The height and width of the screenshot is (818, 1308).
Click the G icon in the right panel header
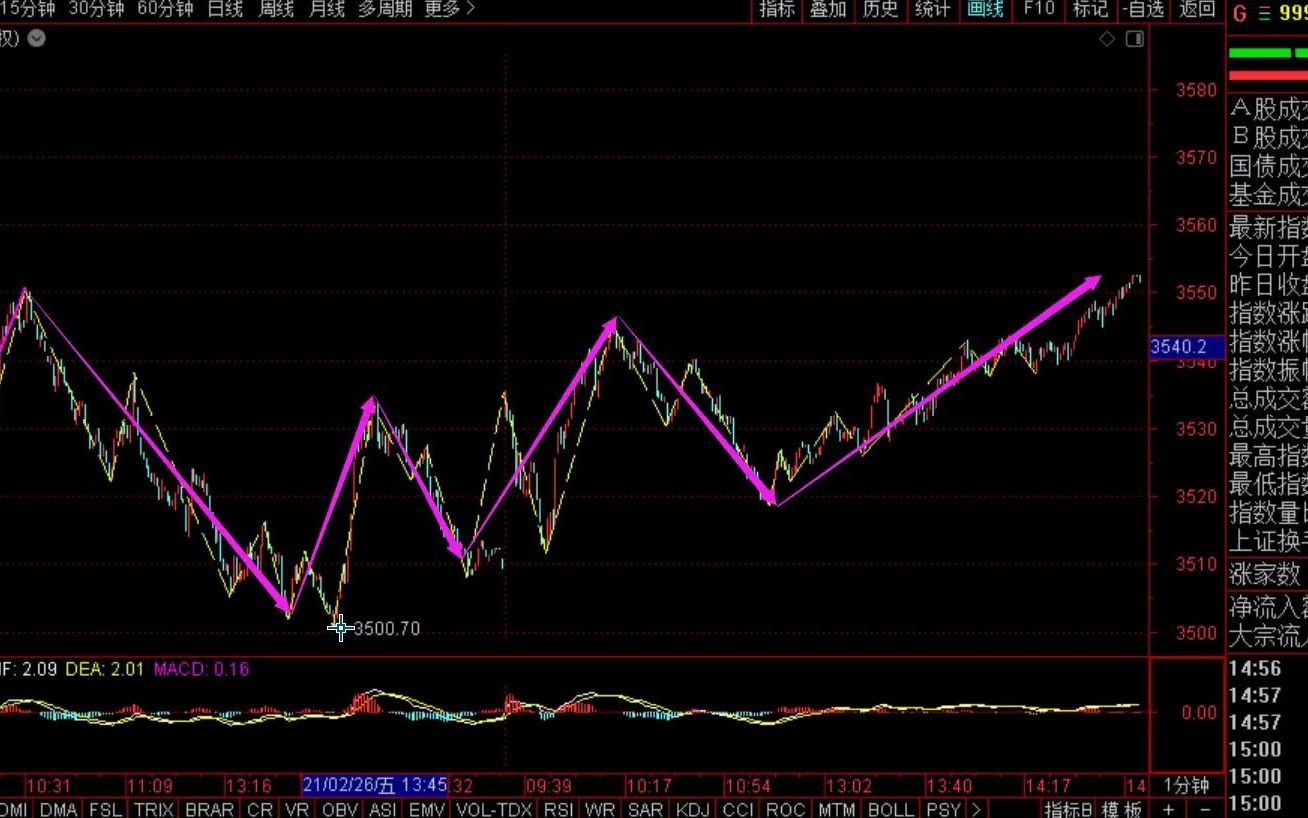[x=1240, y=13]
